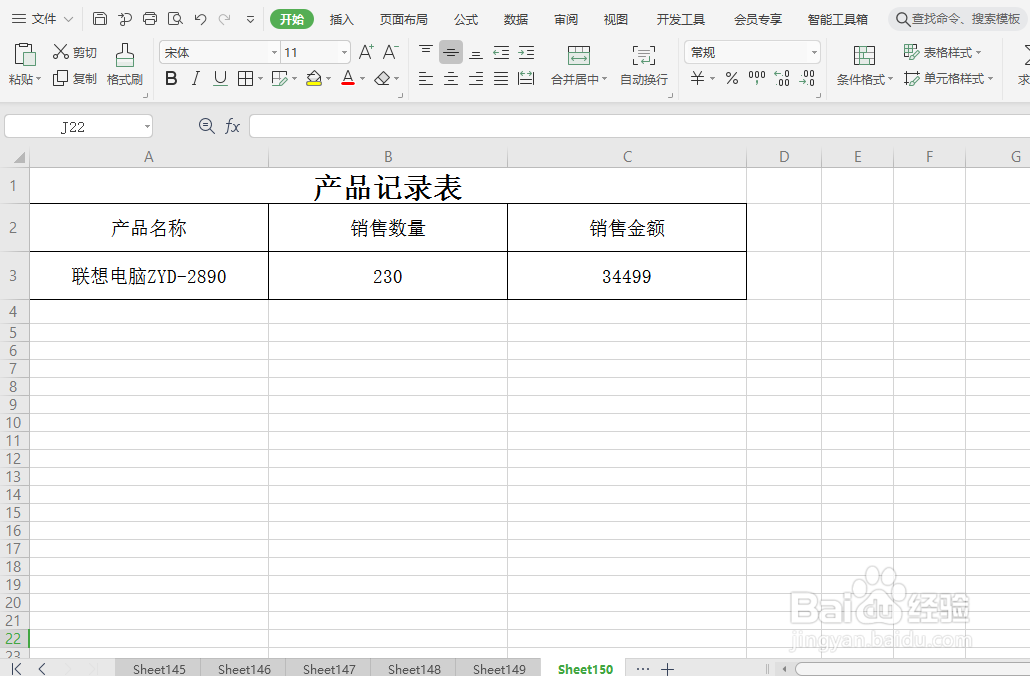Screen dimensions: 1030x676
Task: Decrease font size with the A- icon
Action: 391,52
